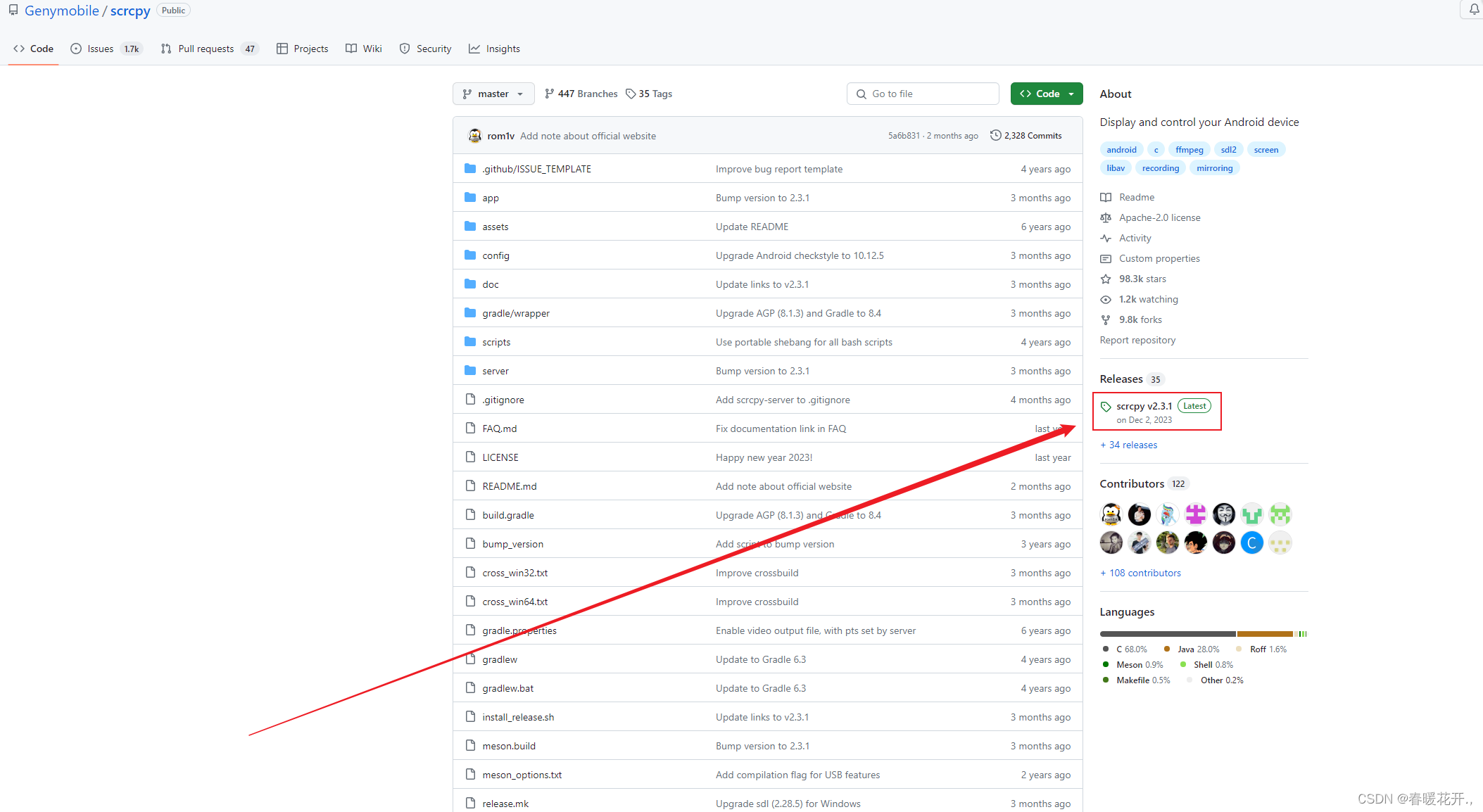Screen dimensions: 1483x812
Task: Click the + 34 releases link
Action: tap(1128, 445)
